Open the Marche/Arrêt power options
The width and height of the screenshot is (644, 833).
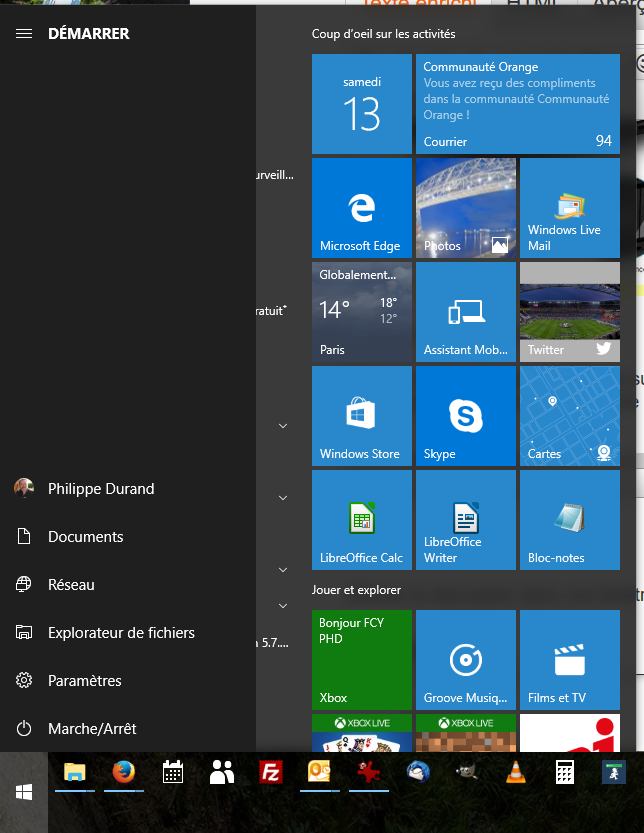[x=91, y=729]
